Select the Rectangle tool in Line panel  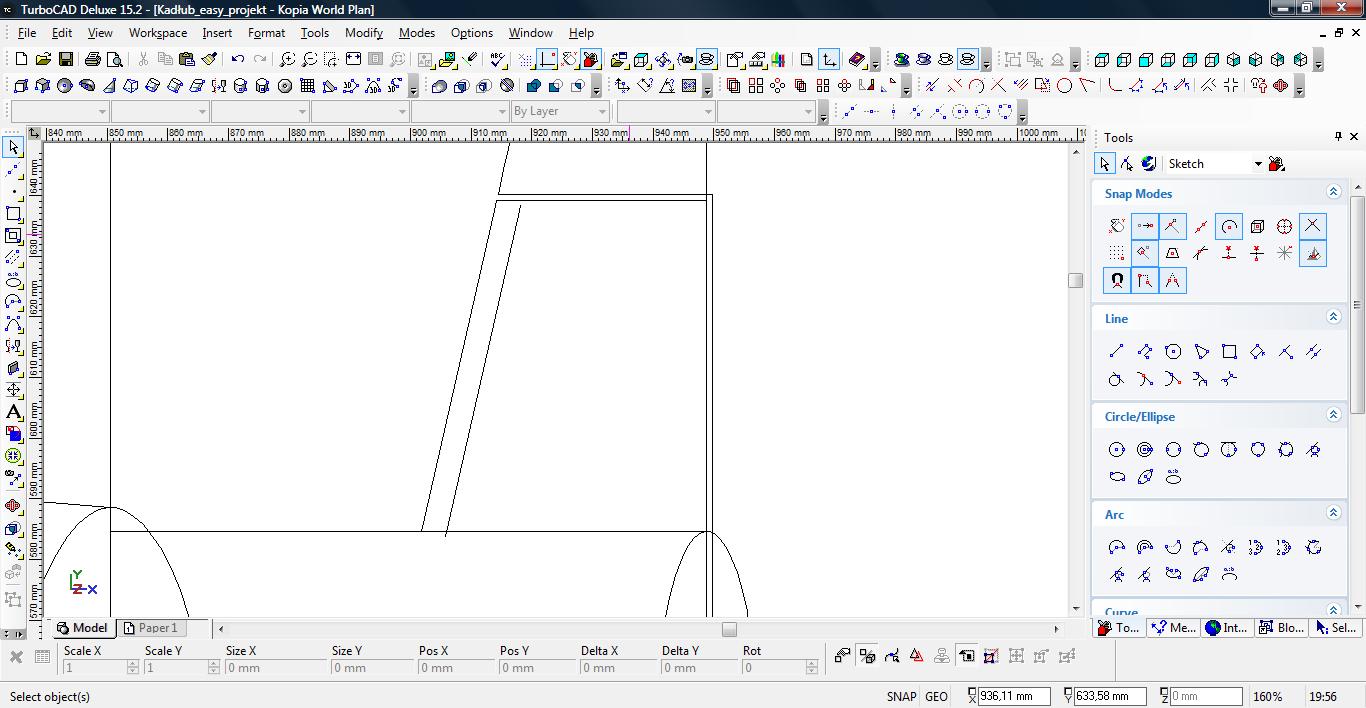click(x=1229, y=351)
